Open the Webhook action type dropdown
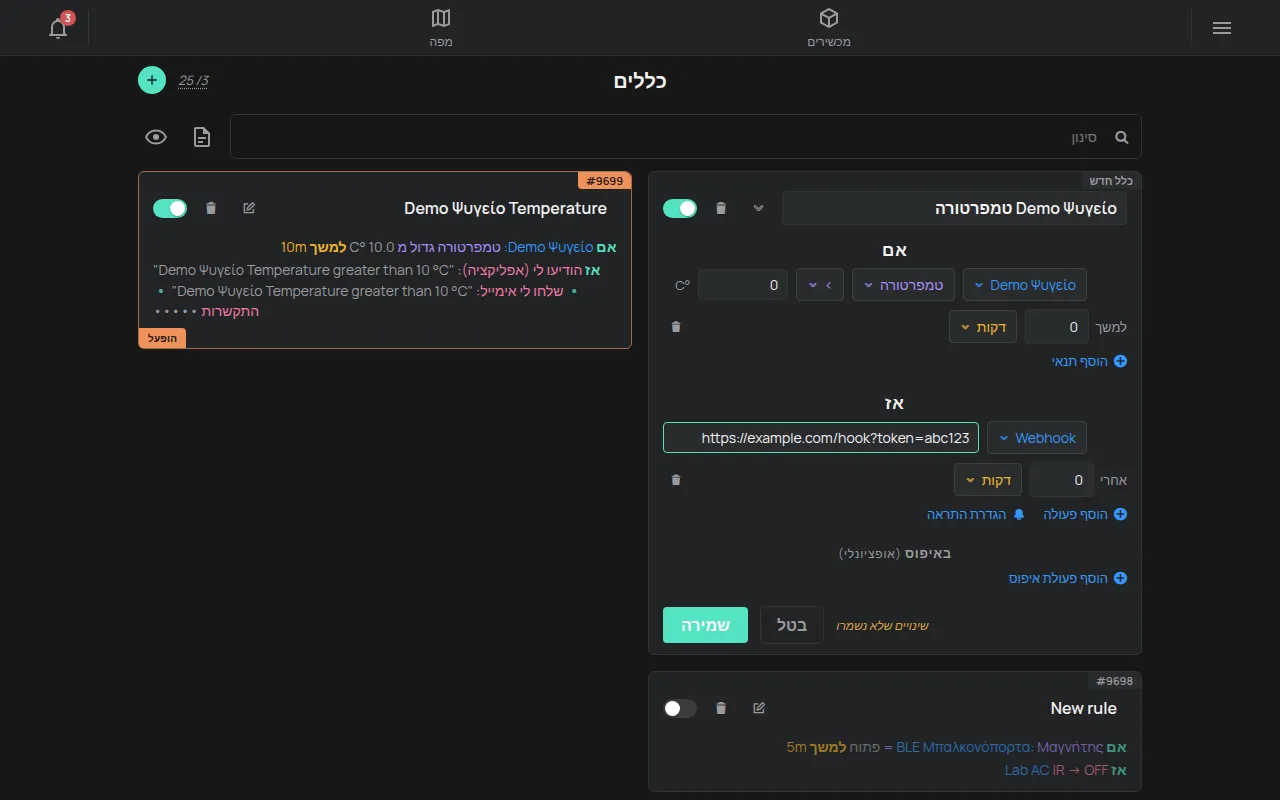The height and width of the screenshot is (800, 1280). (1037, 438)
